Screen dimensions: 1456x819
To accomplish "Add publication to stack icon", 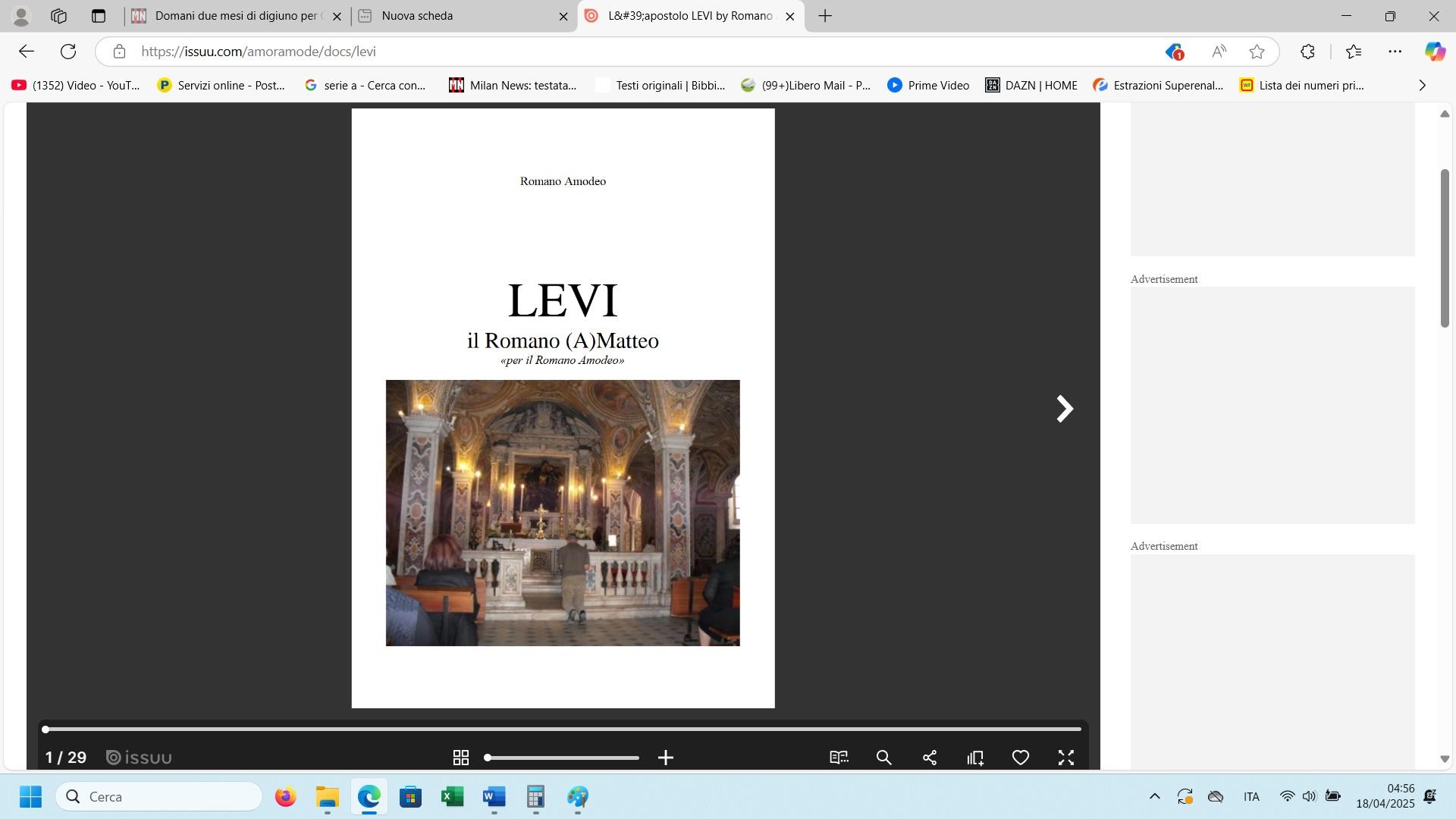I will pos(975,758).
